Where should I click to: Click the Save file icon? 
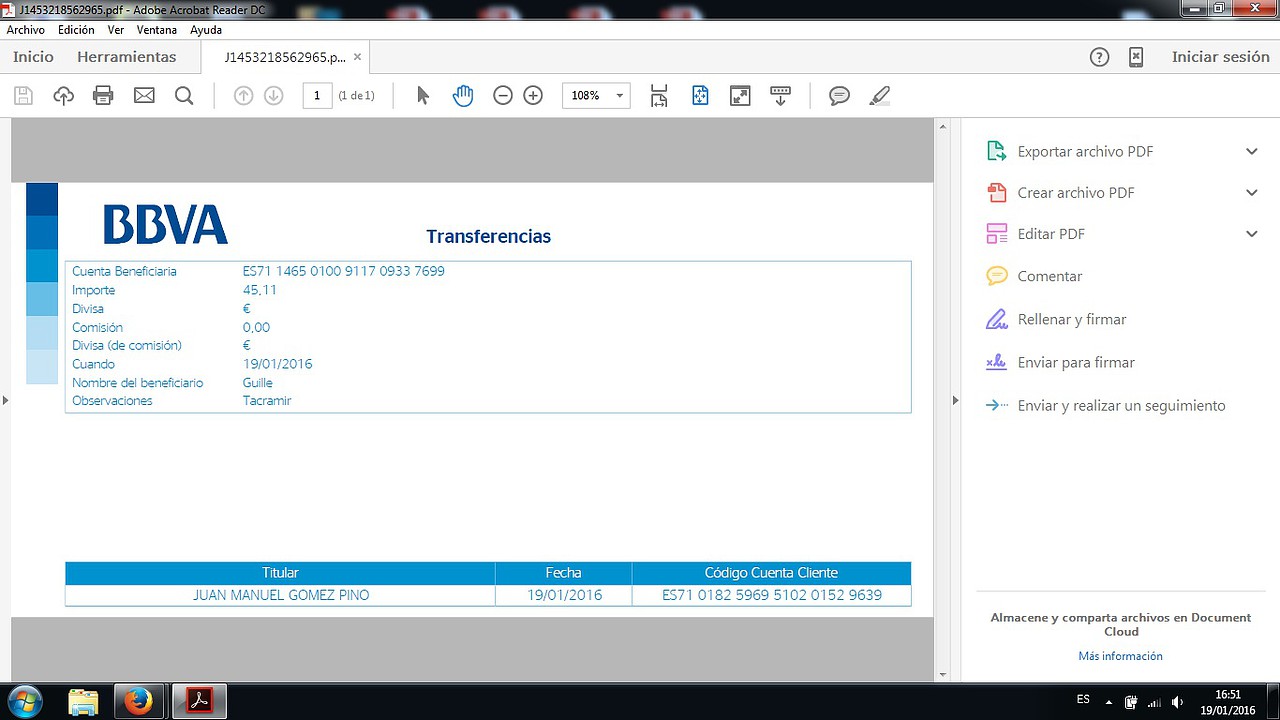click(23, 96)
